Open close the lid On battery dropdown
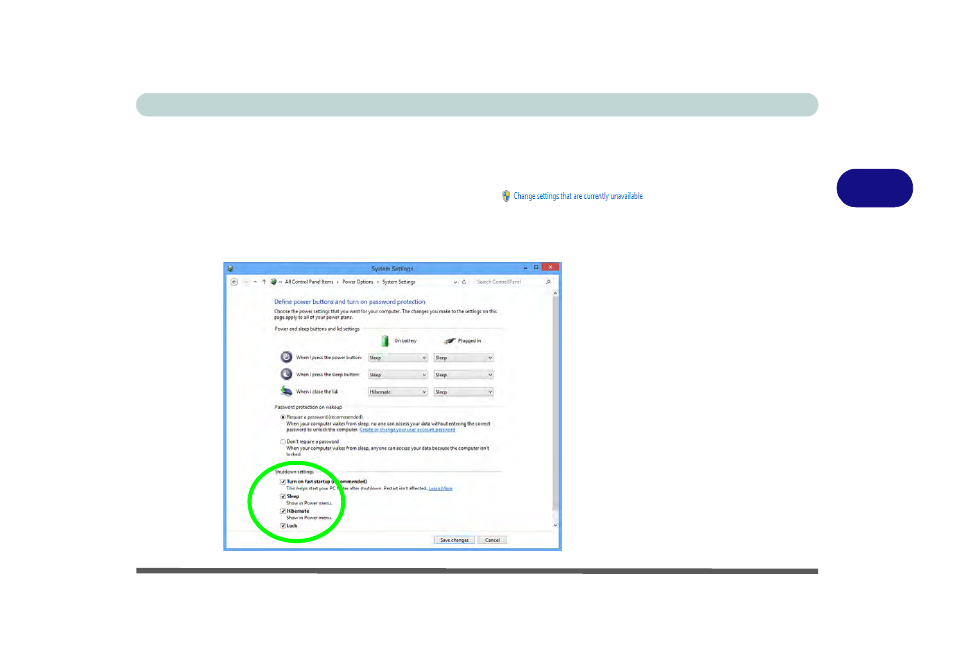Screen dimensions: 954x672 397,392
